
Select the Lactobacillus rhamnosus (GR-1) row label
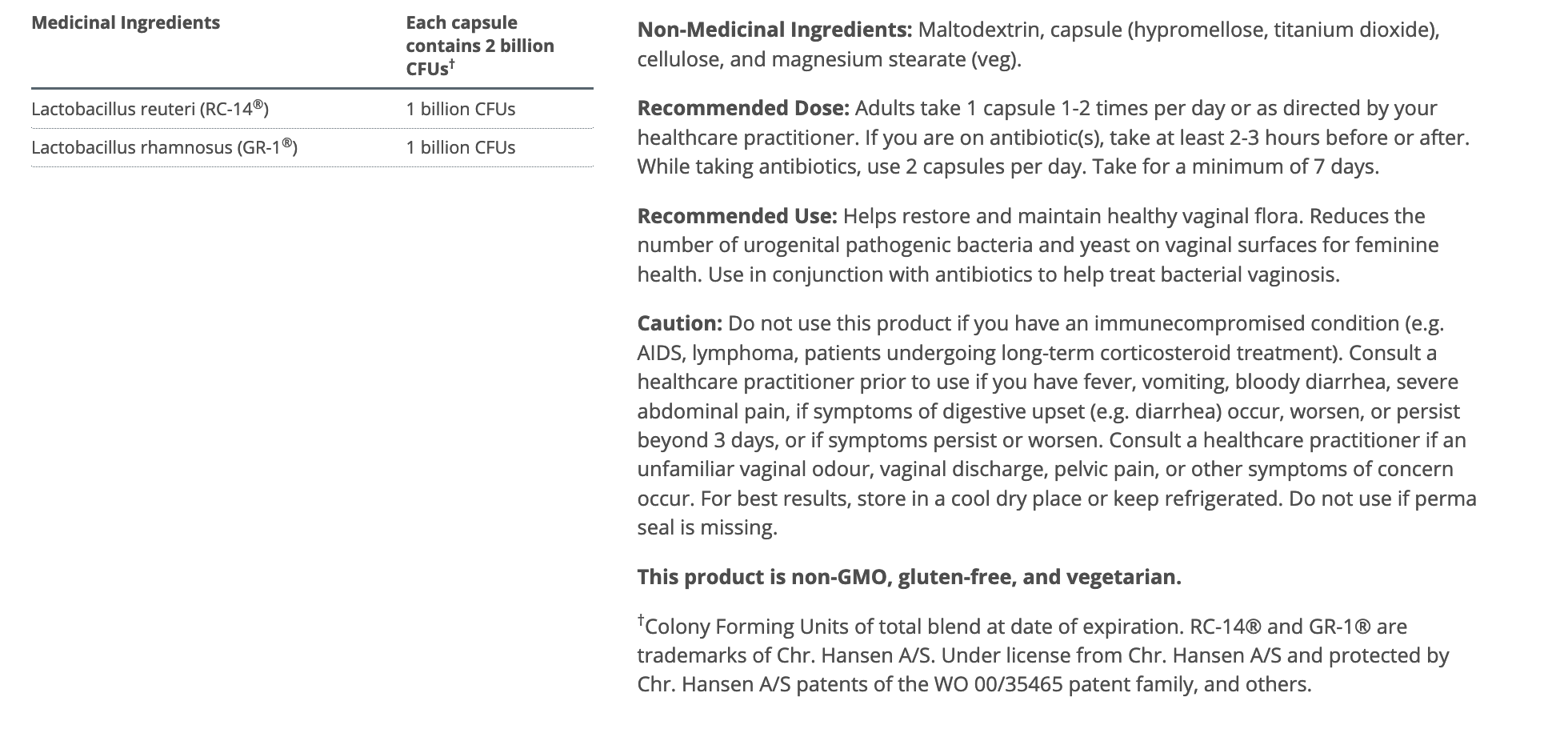164,147
